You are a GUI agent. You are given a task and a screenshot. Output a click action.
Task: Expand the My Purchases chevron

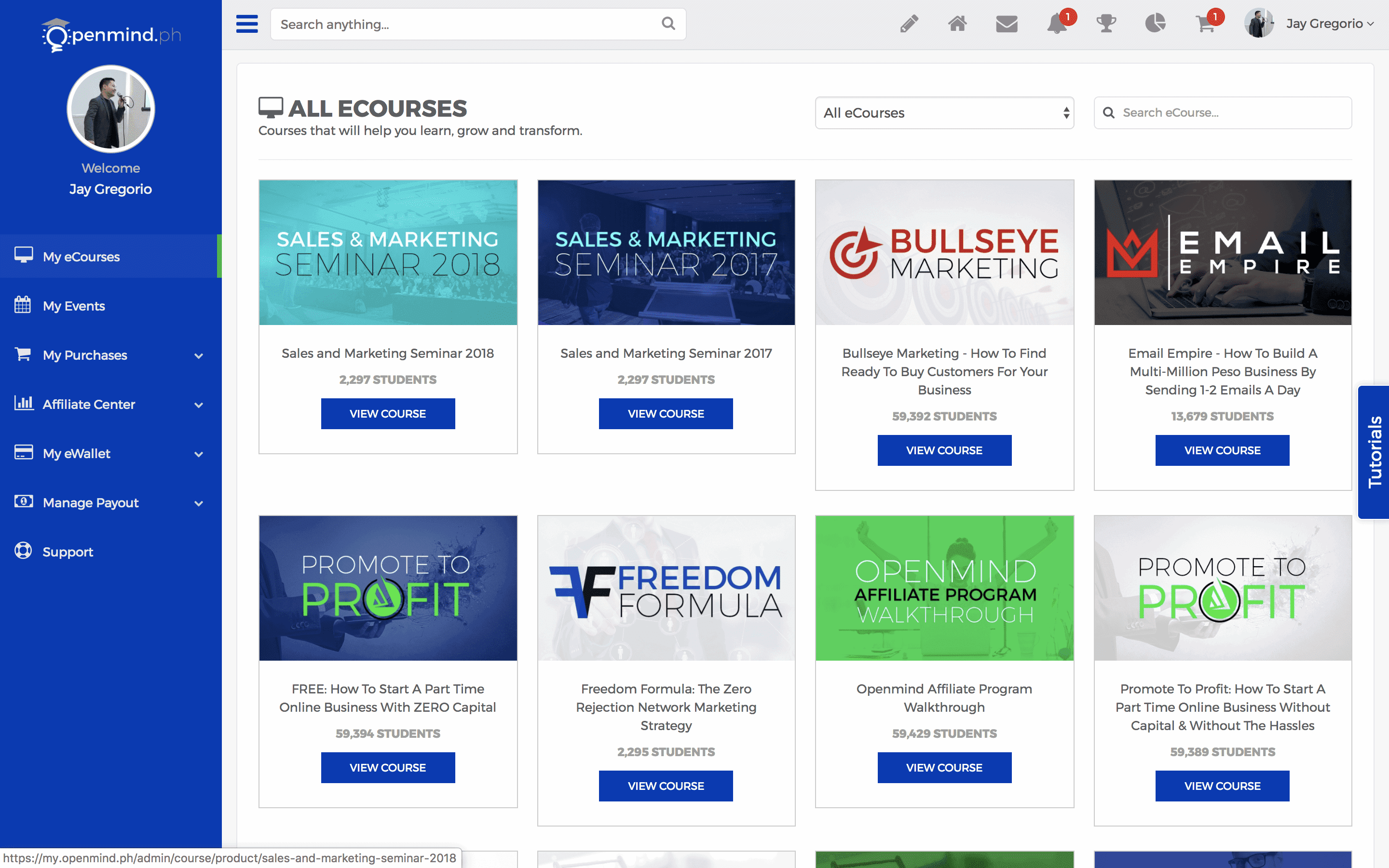click(199, 356)
